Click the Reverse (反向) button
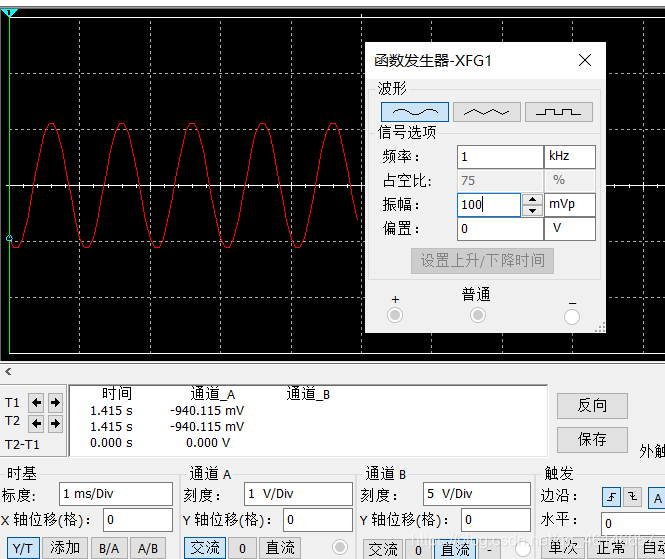Viewport: 665px width, 559px height. pos(592,406)
